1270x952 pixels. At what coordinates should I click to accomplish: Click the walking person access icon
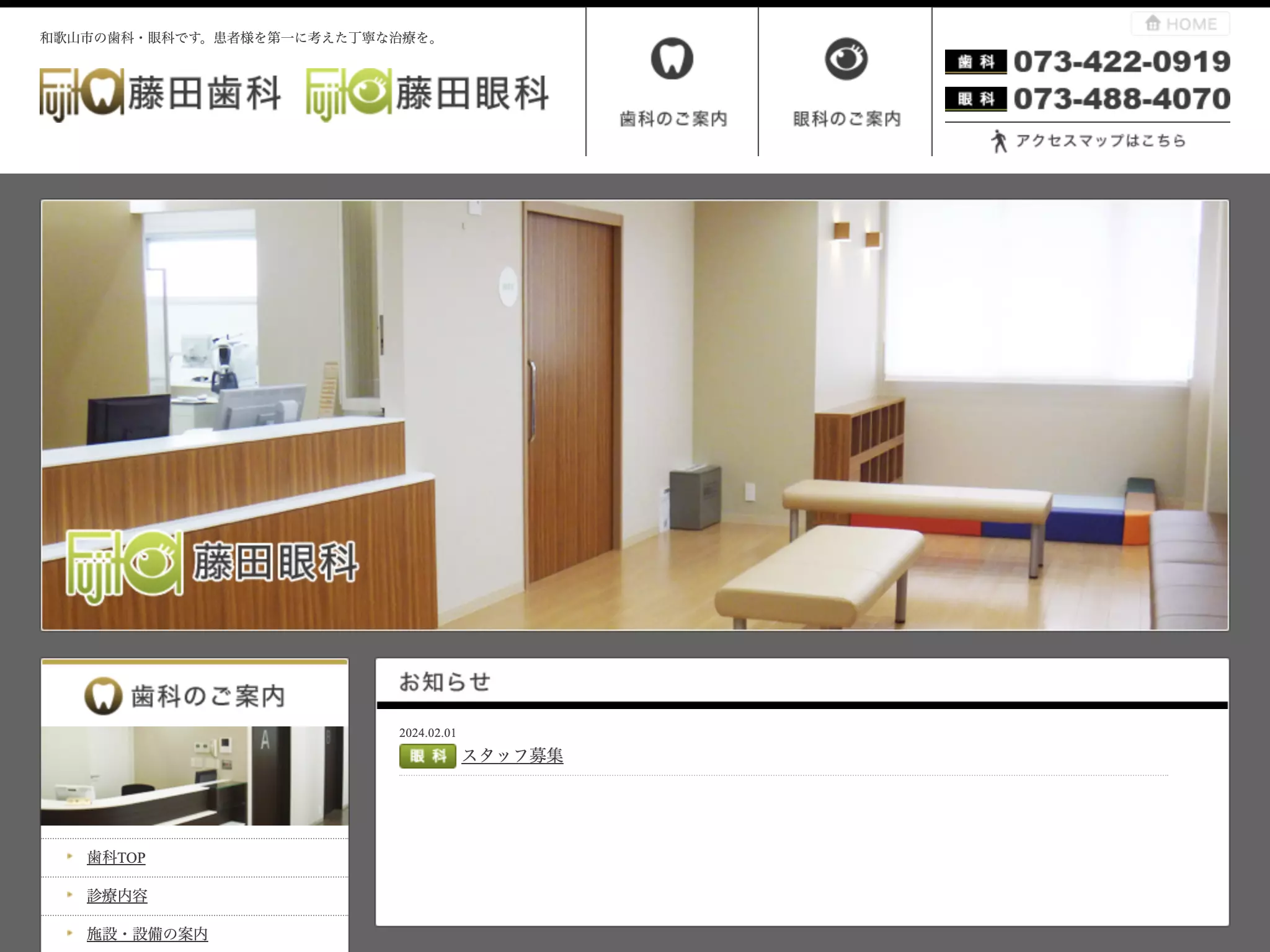pyautogui.click(x=998, y=141)
